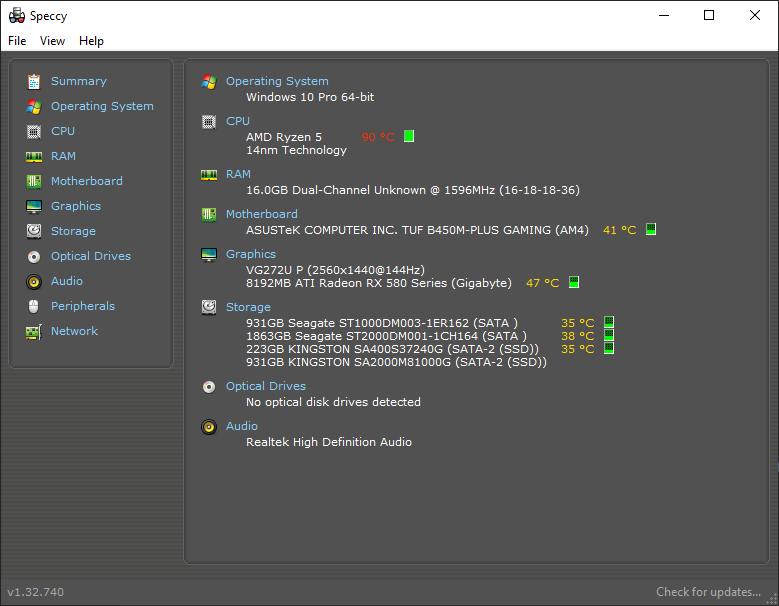Image resolution: width=779 pixels, height=606 pixels.
Task: Click temperature indicator for Seagate ST2000DM001 drive
Action: (x=609, y=335)
